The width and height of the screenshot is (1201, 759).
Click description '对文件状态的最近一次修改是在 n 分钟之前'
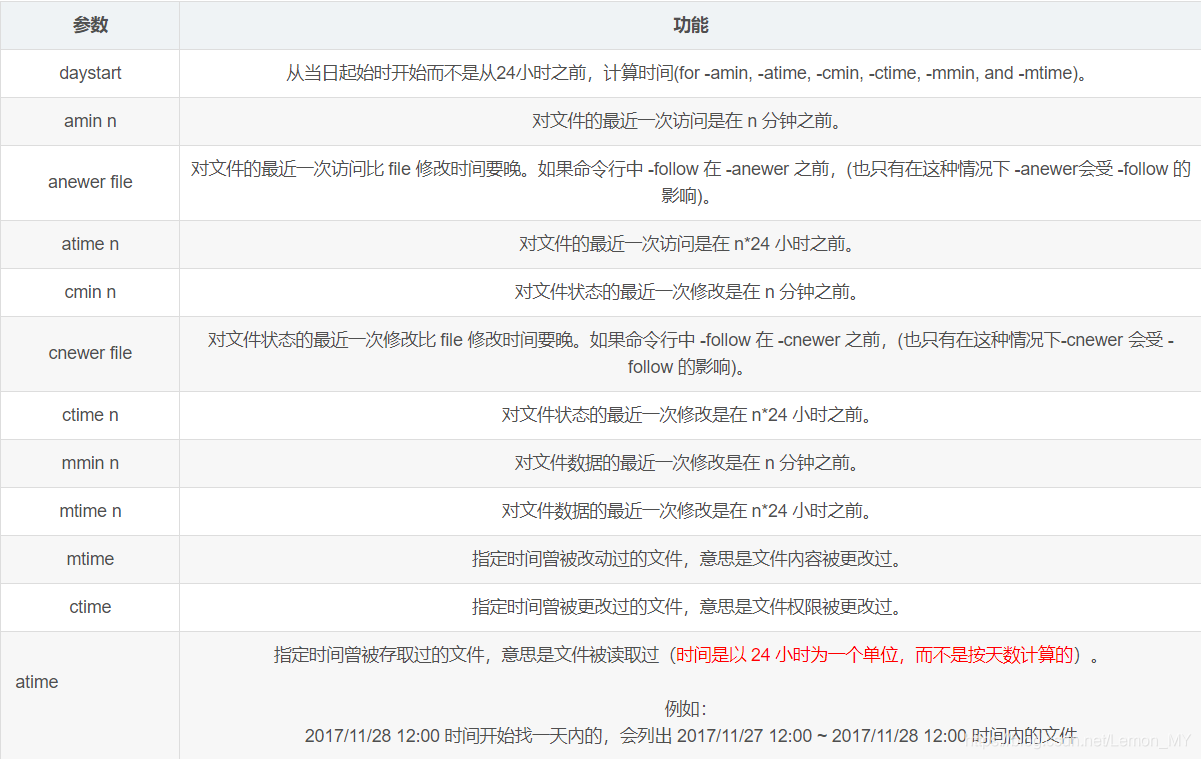[x=690, y=292]
